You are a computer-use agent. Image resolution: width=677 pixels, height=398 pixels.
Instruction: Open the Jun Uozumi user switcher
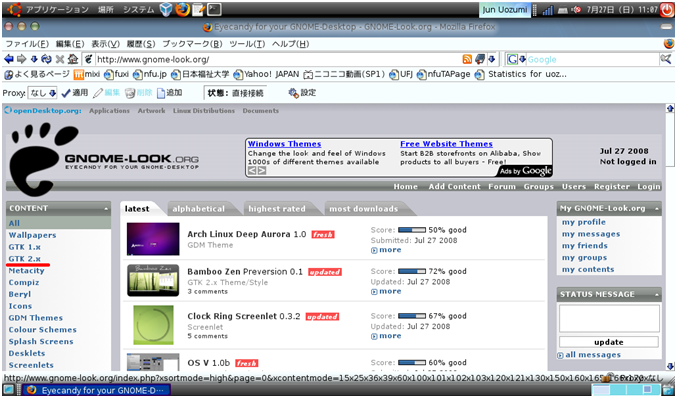[x=505, y=9]
